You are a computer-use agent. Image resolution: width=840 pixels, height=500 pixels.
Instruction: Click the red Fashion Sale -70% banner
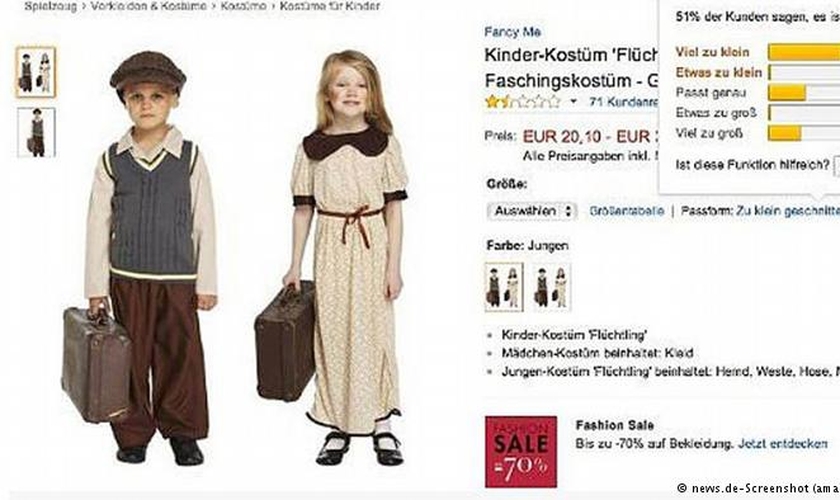(x=521, y=452)
